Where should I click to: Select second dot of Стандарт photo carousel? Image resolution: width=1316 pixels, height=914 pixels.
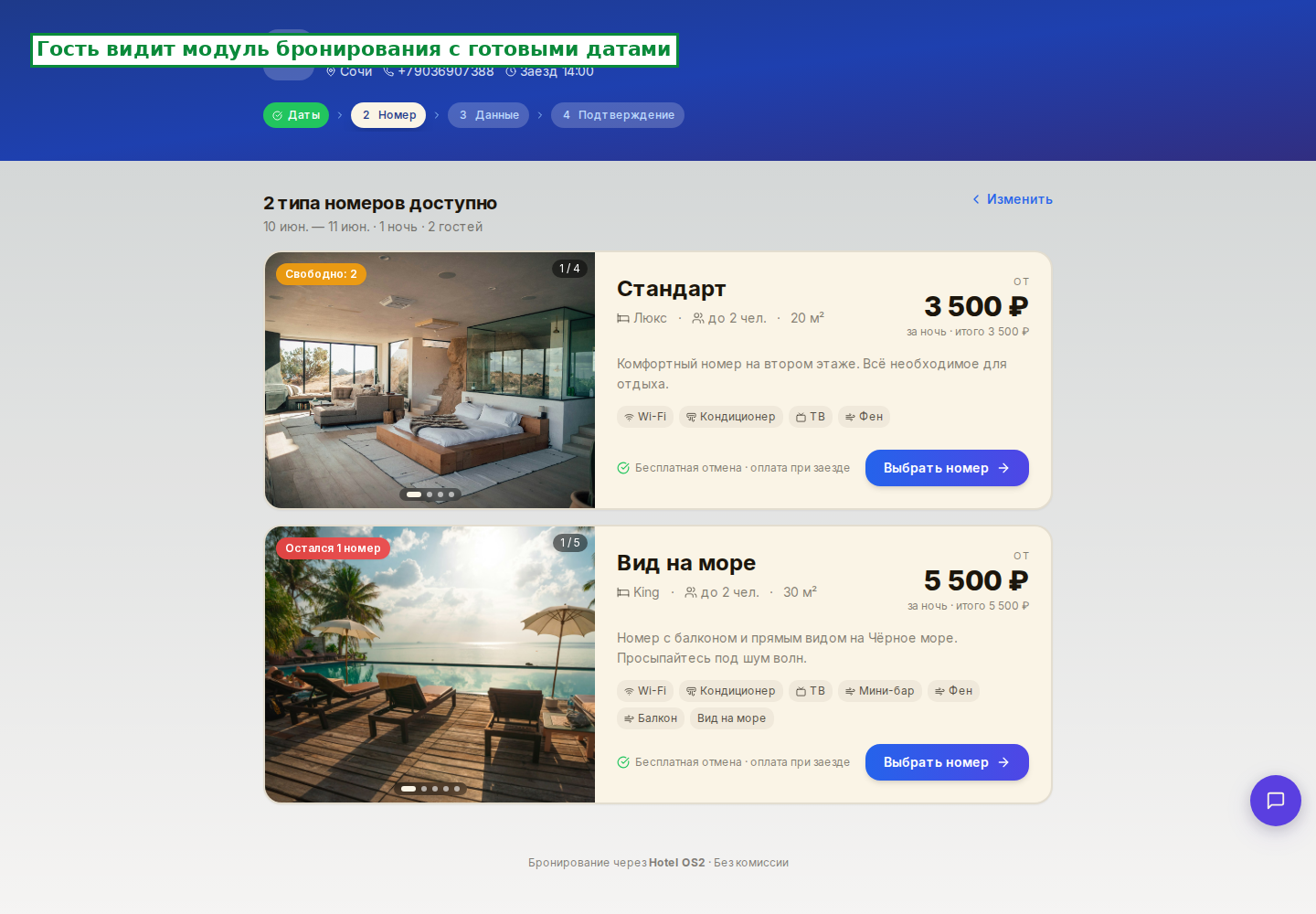tap(430, 494)
